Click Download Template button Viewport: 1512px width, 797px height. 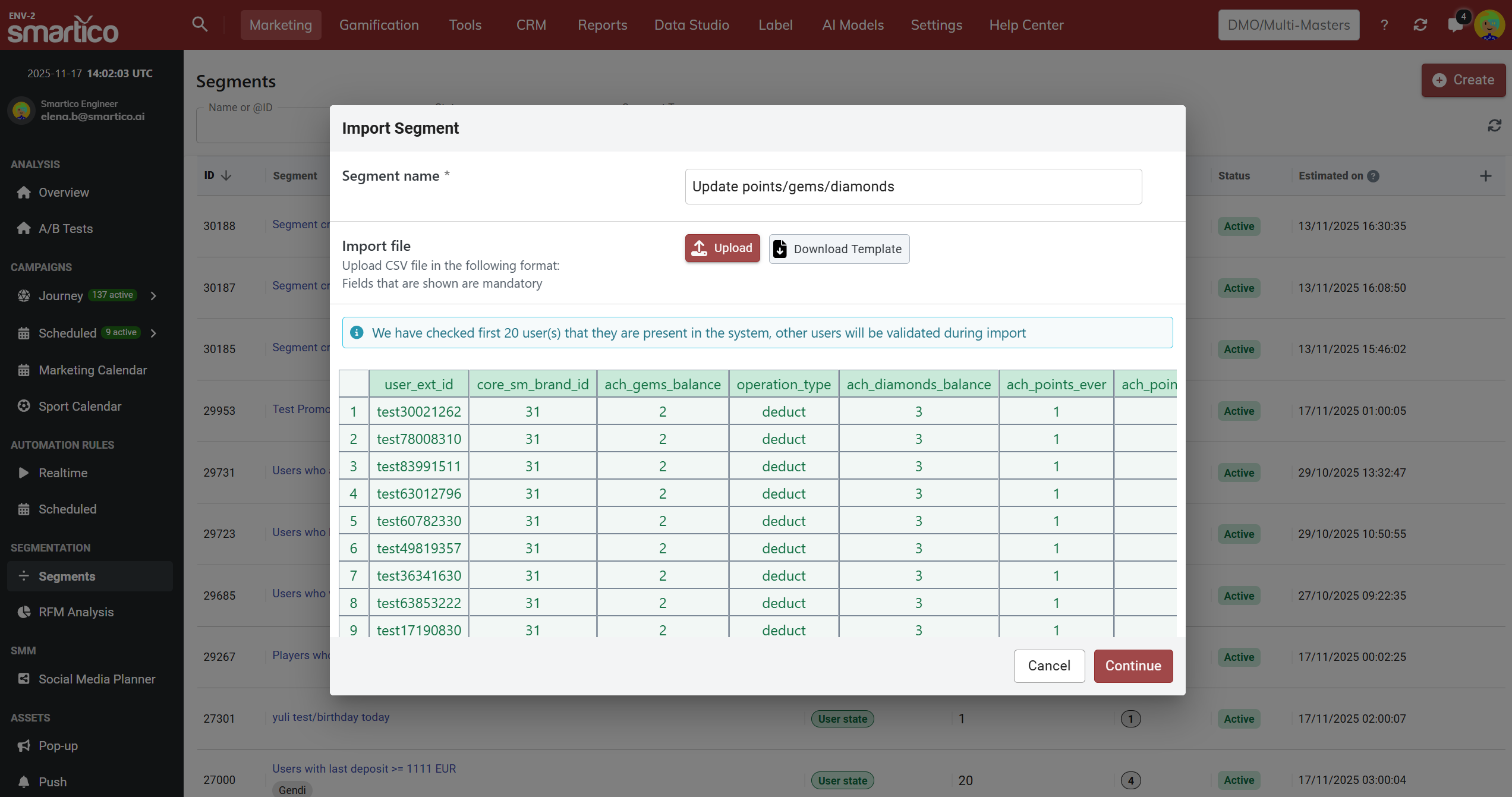coord(839,248)
